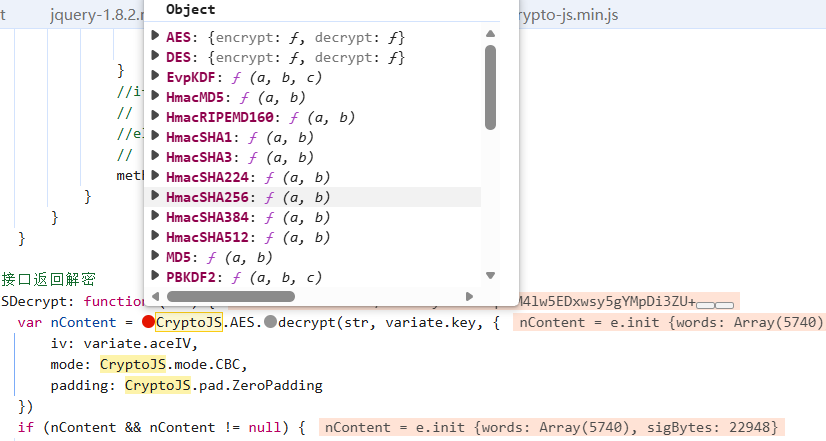826x441 pixels.
Task: Expand the AES property in tooltip
Action: (x=155, y=35)
